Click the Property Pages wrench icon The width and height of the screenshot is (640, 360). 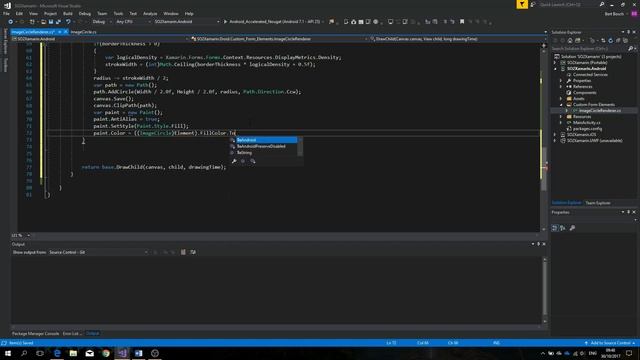(572, 228)
